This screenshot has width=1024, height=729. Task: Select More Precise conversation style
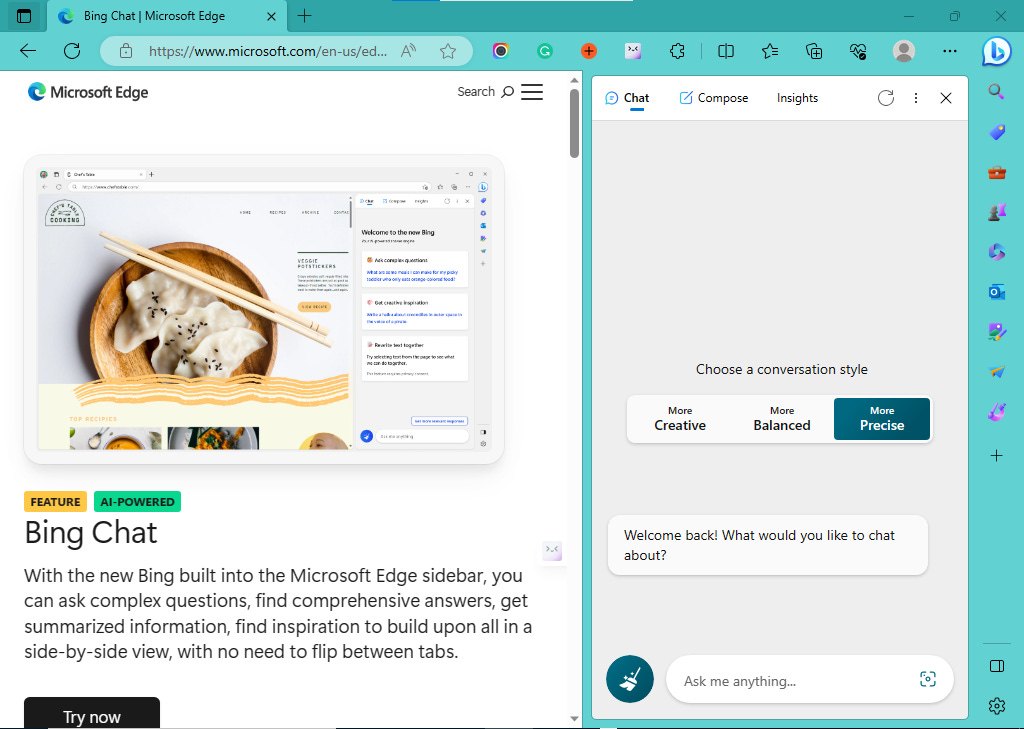point(882,419)
